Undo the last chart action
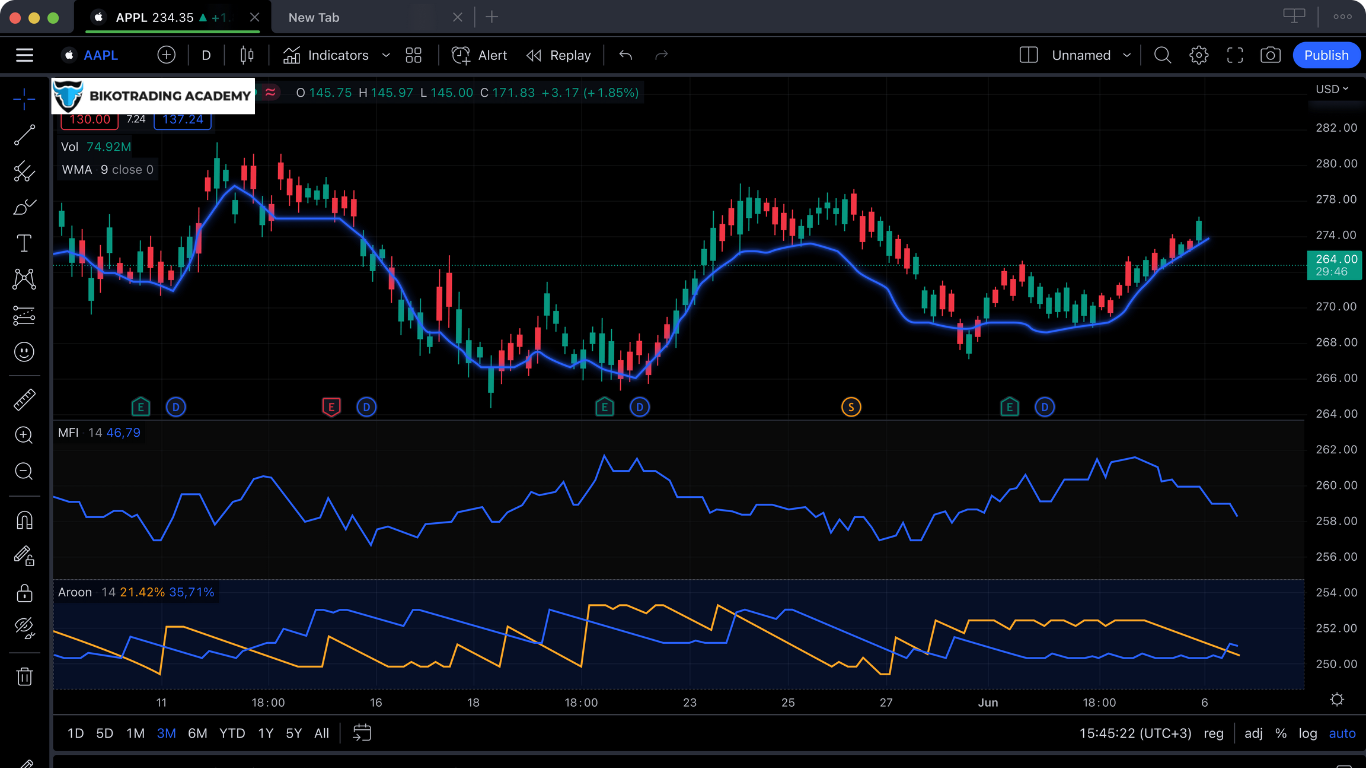 pos(626,55)
